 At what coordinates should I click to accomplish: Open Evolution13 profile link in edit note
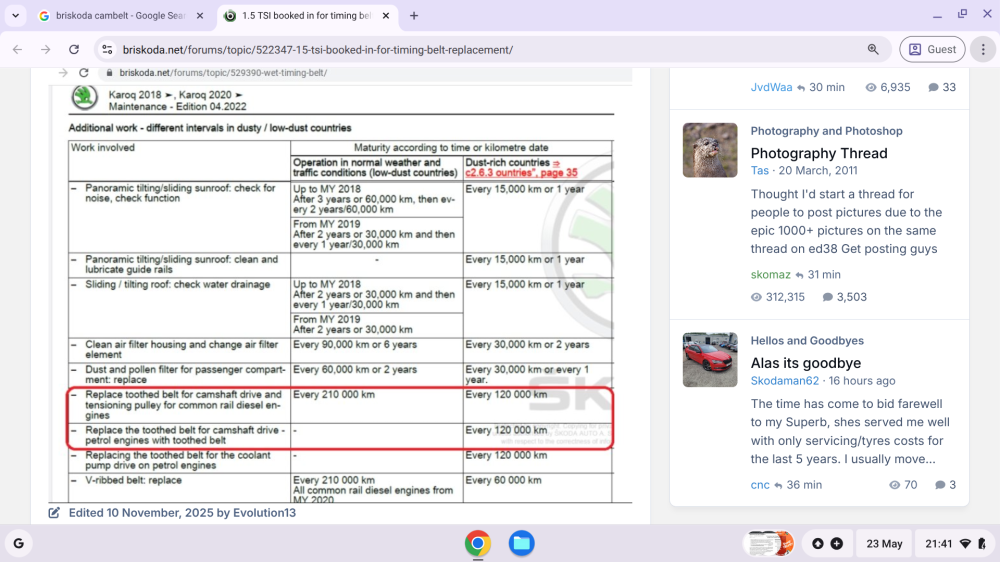[x=264, y=512]
